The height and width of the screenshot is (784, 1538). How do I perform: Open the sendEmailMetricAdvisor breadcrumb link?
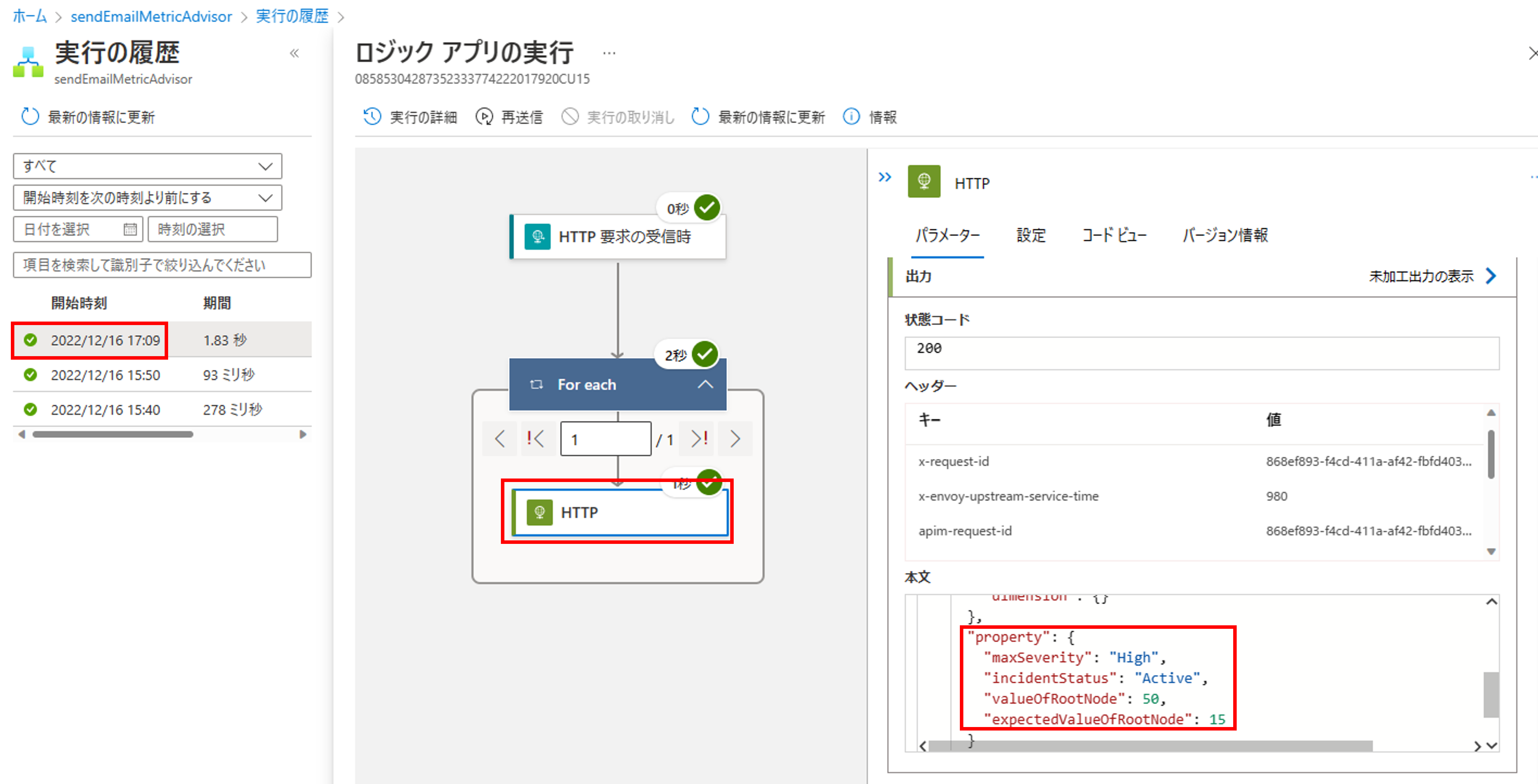point(151,17)
